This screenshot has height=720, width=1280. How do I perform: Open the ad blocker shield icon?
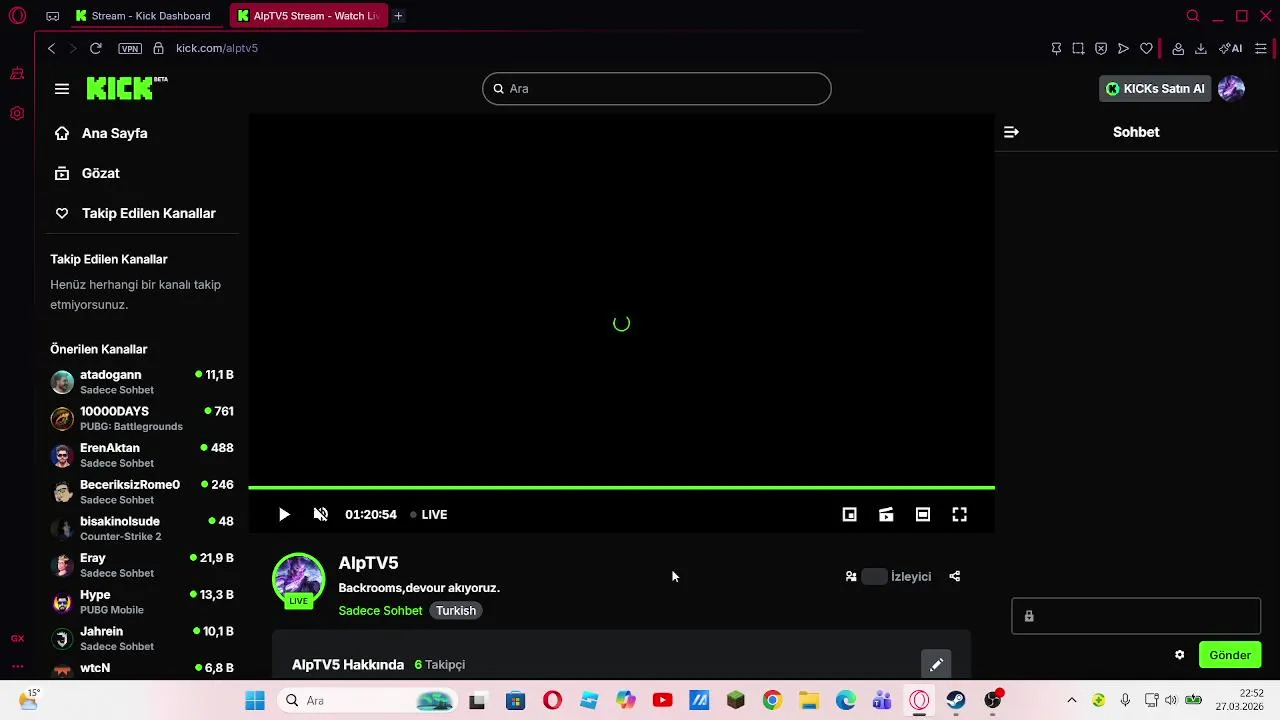tap(1101, 48)
